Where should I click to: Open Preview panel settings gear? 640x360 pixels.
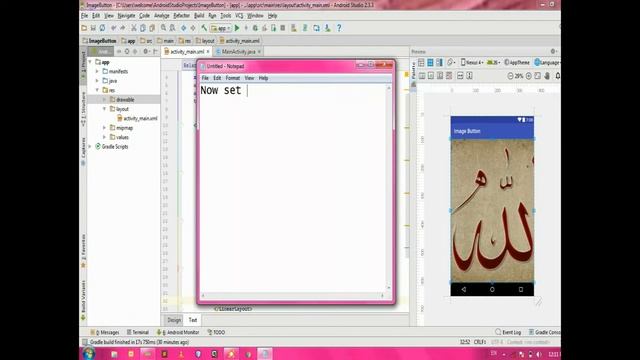tap(553, 51)
